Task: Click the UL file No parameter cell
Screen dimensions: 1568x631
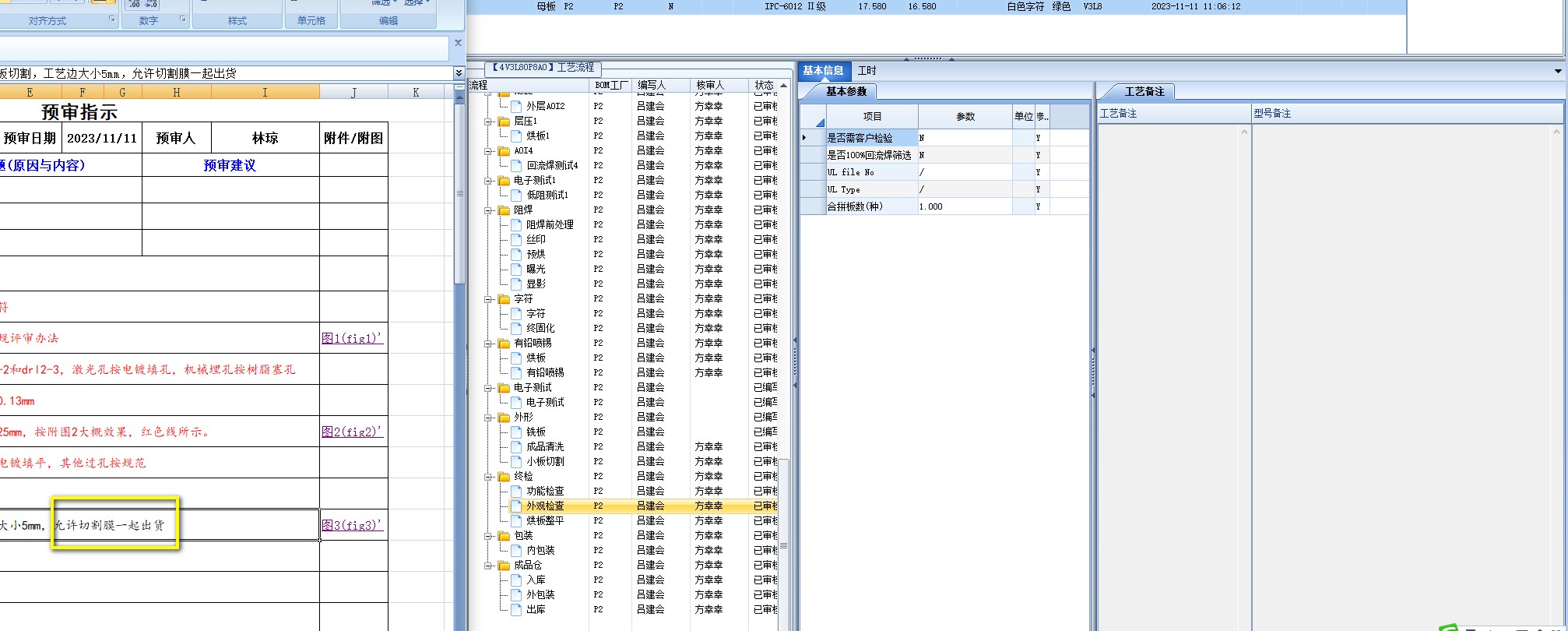Action: (x=872, y=172)
